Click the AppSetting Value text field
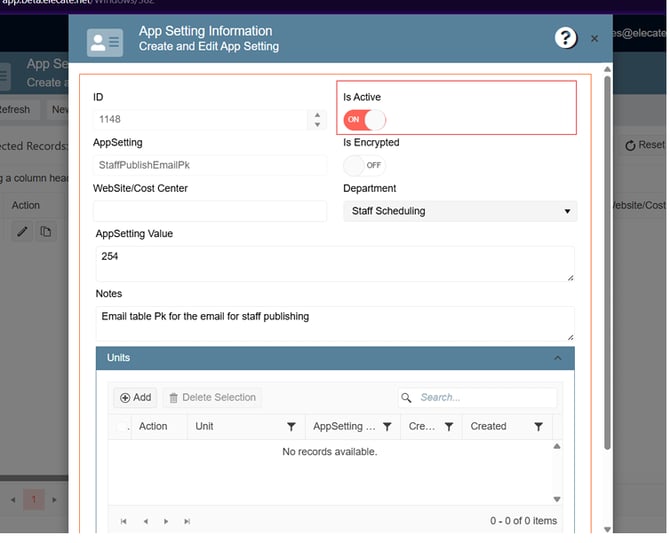Viewport: 670px width, 543px height. tap(335, 263)
